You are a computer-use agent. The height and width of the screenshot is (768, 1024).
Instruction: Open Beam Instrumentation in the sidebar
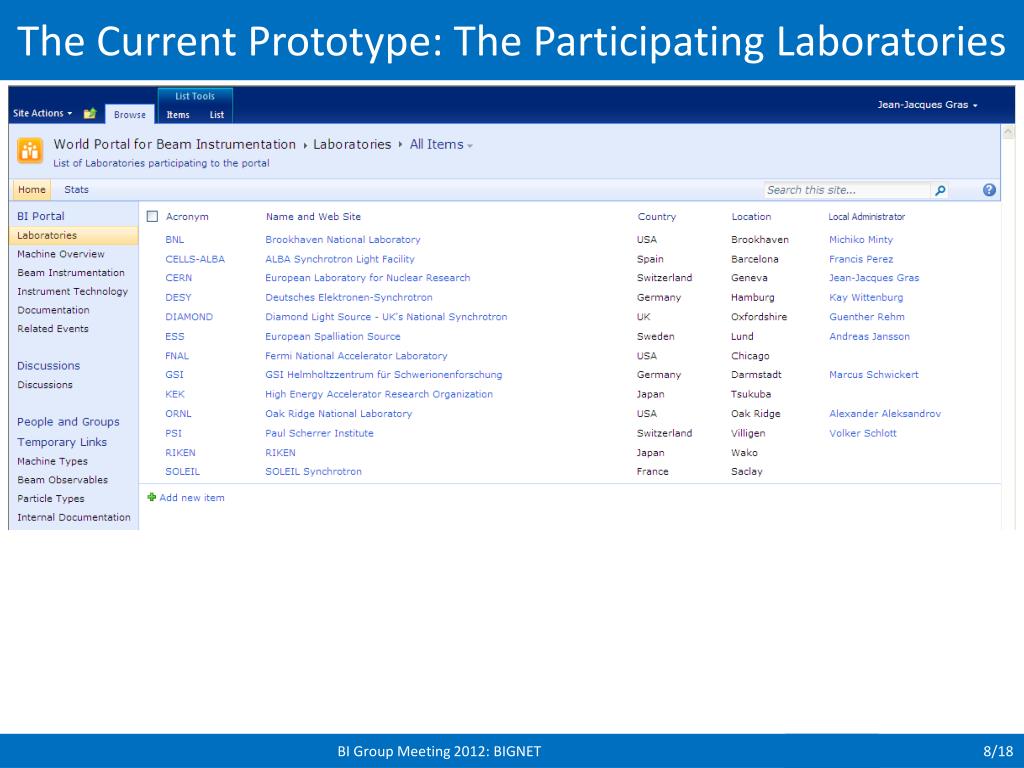[x=71, y=272]
